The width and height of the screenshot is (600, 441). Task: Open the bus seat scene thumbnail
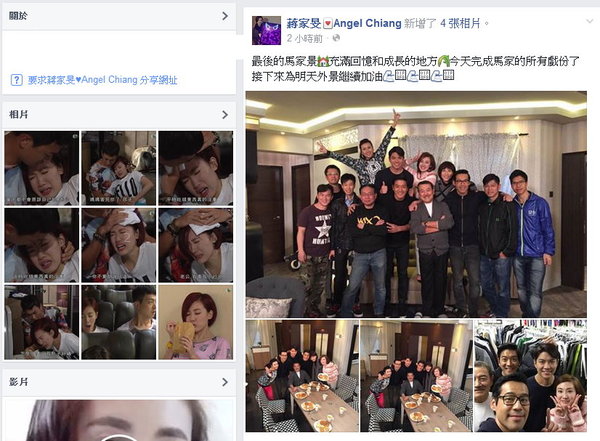[119, 322]
